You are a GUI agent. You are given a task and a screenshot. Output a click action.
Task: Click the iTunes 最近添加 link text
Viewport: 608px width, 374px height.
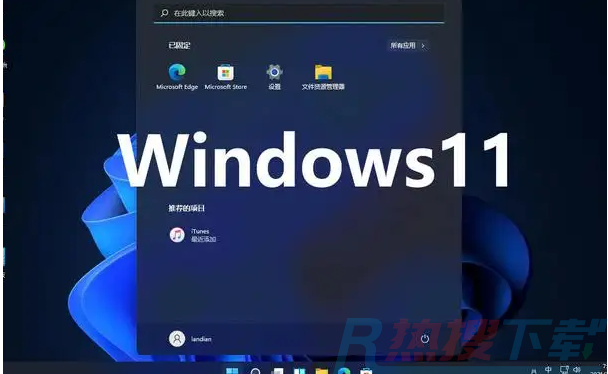pos(204,239)
